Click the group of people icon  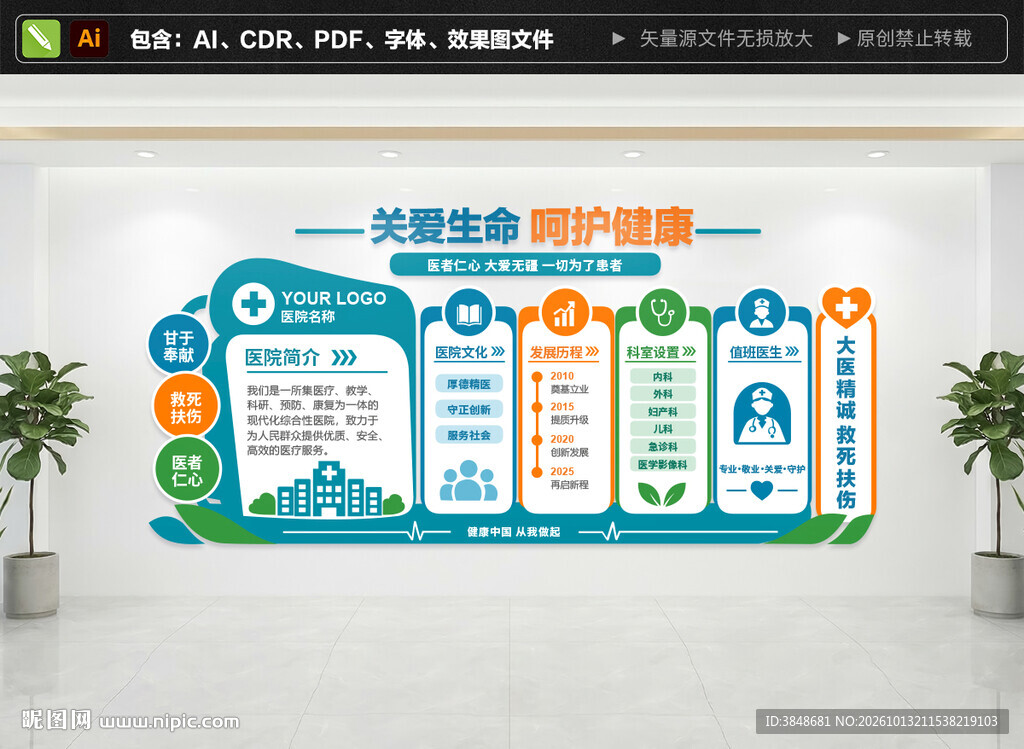[x=468, y=481]
